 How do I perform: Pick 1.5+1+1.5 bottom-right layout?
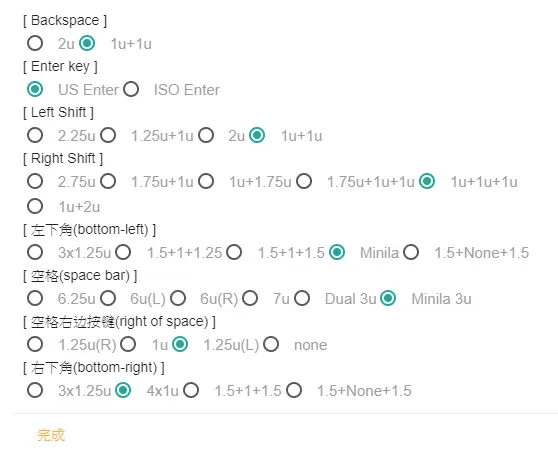[191, 390]
